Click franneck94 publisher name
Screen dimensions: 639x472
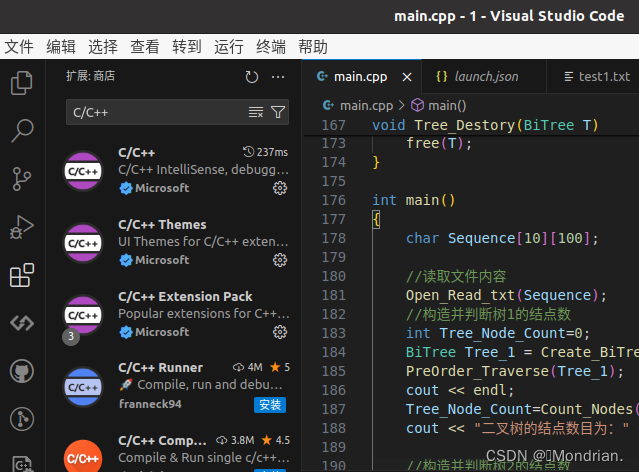(150, 404)
